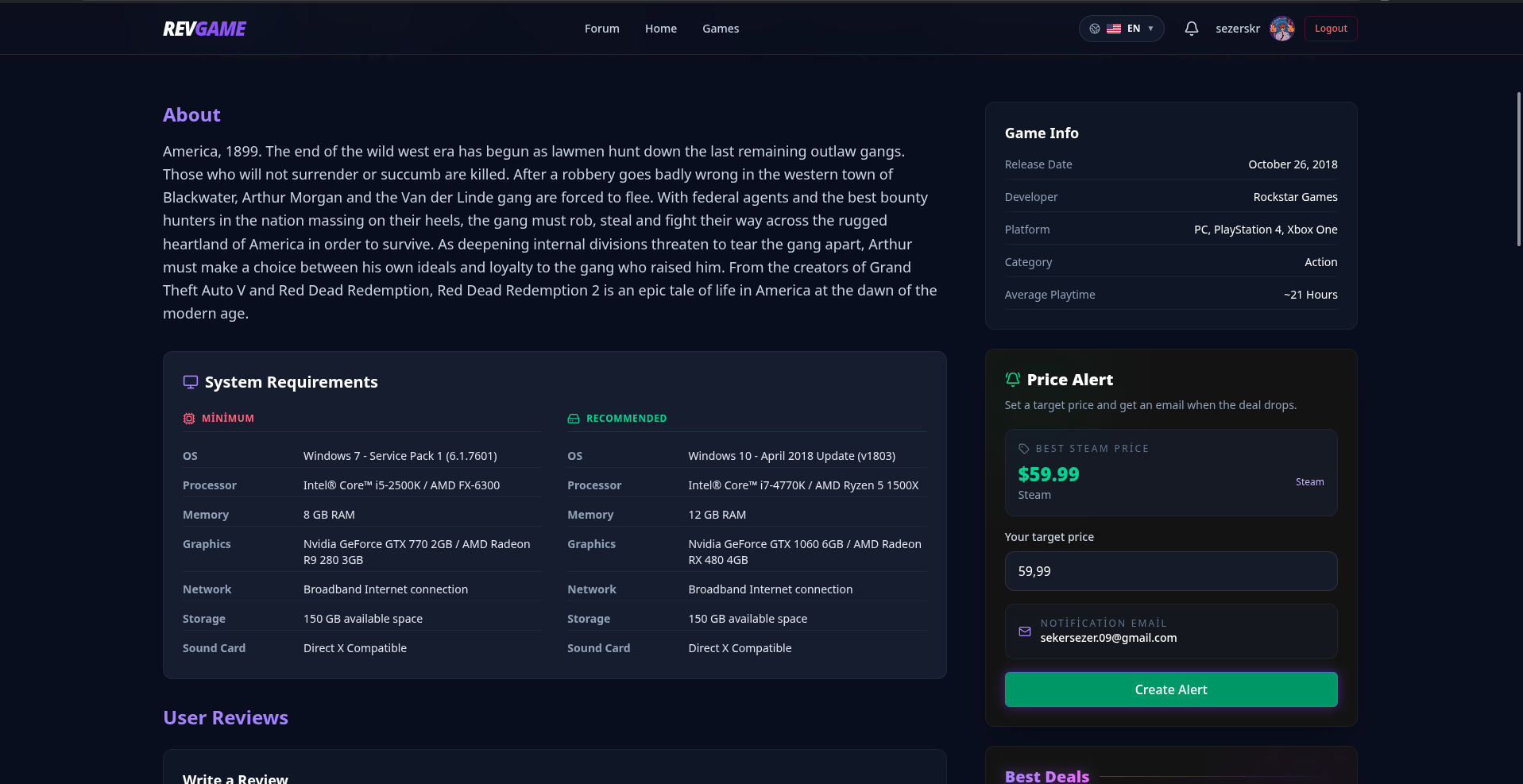1523x784 pixels.
Task: Click the page vertical scrollbar
Action: pos(1518,169)
